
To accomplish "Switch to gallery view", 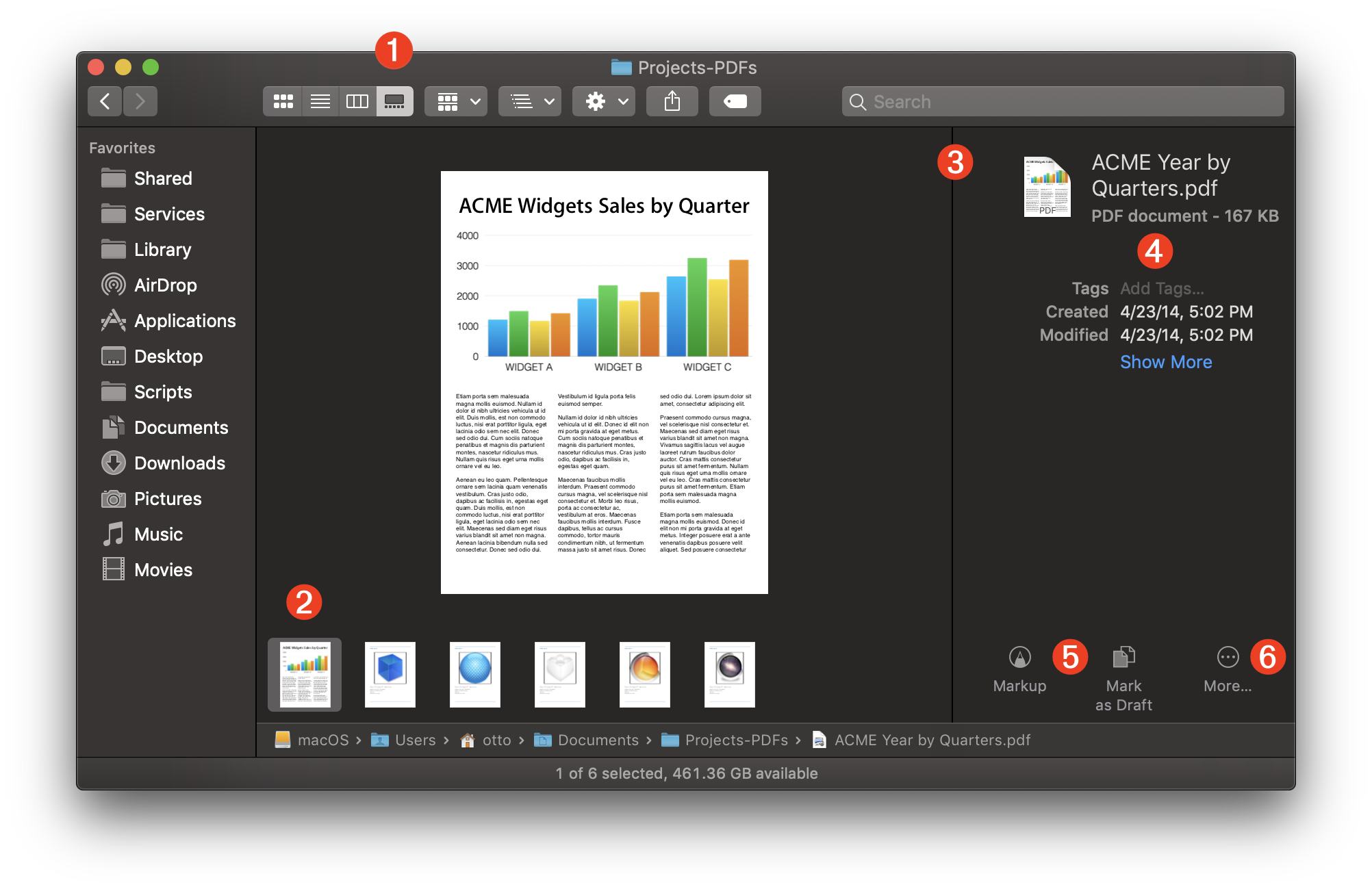I will (x=394, y=101).
